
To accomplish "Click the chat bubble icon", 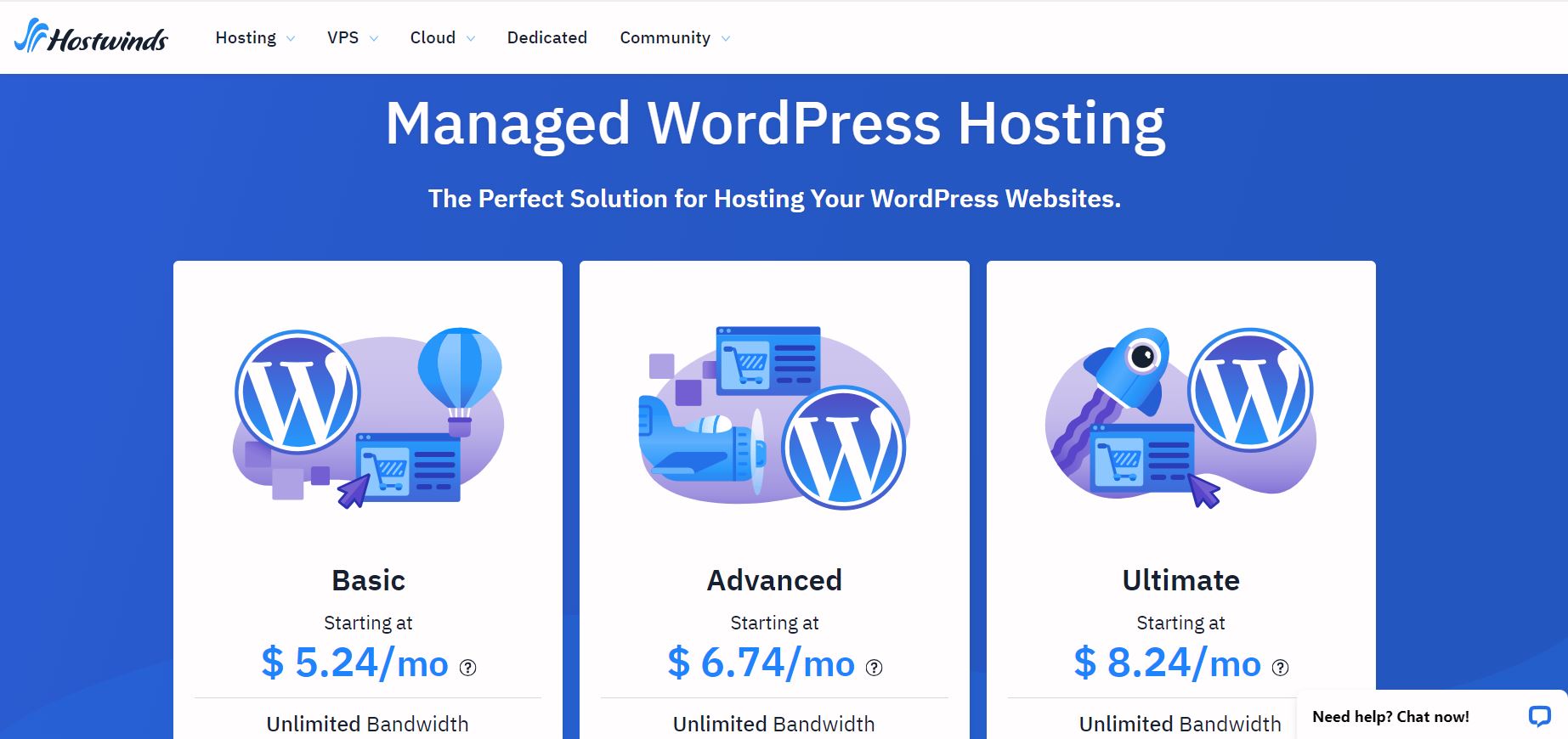I will pyautogui.click(x=1539, y=716).
